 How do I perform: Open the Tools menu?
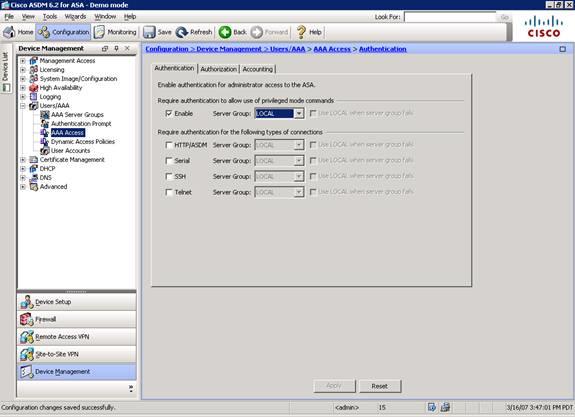pyautogui.click(x=50, y=17)
